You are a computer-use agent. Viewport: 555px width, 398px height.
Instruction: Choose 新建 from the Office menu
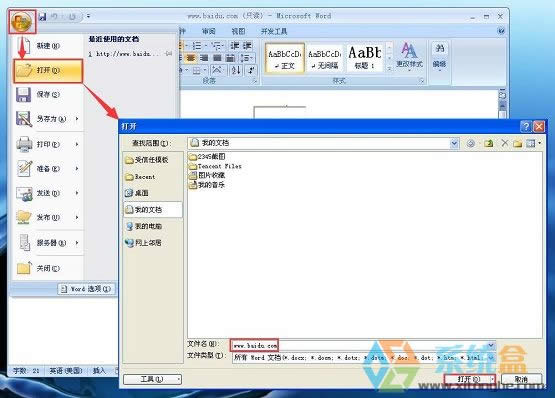click(48, 46)
